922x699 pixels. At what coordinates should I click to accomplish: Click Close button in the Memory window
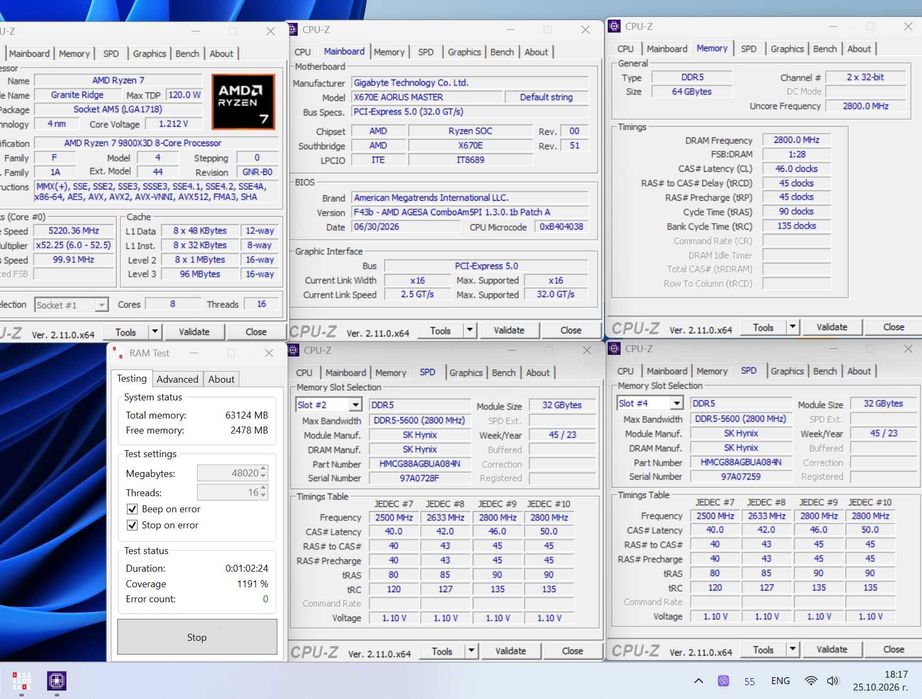pyautogui.click(x=893, y=327)
